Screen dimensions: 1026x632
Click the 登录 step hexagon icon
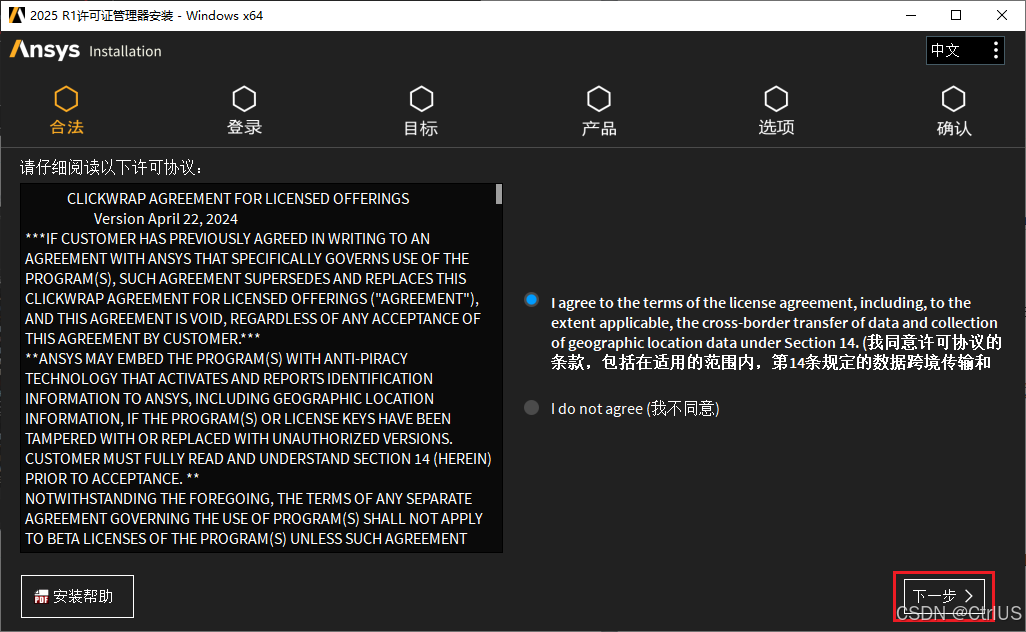(244, 99)
